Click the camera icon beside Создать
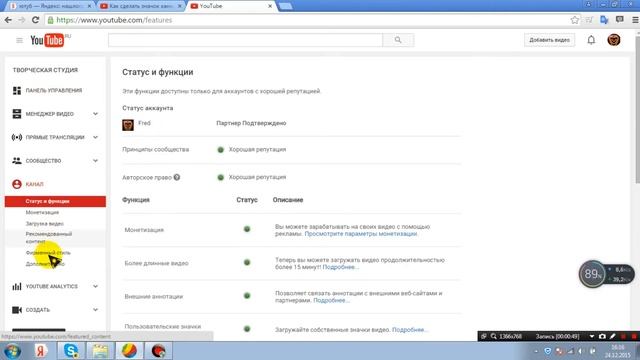Screen dimensions: 640x360 coord(17,310)
